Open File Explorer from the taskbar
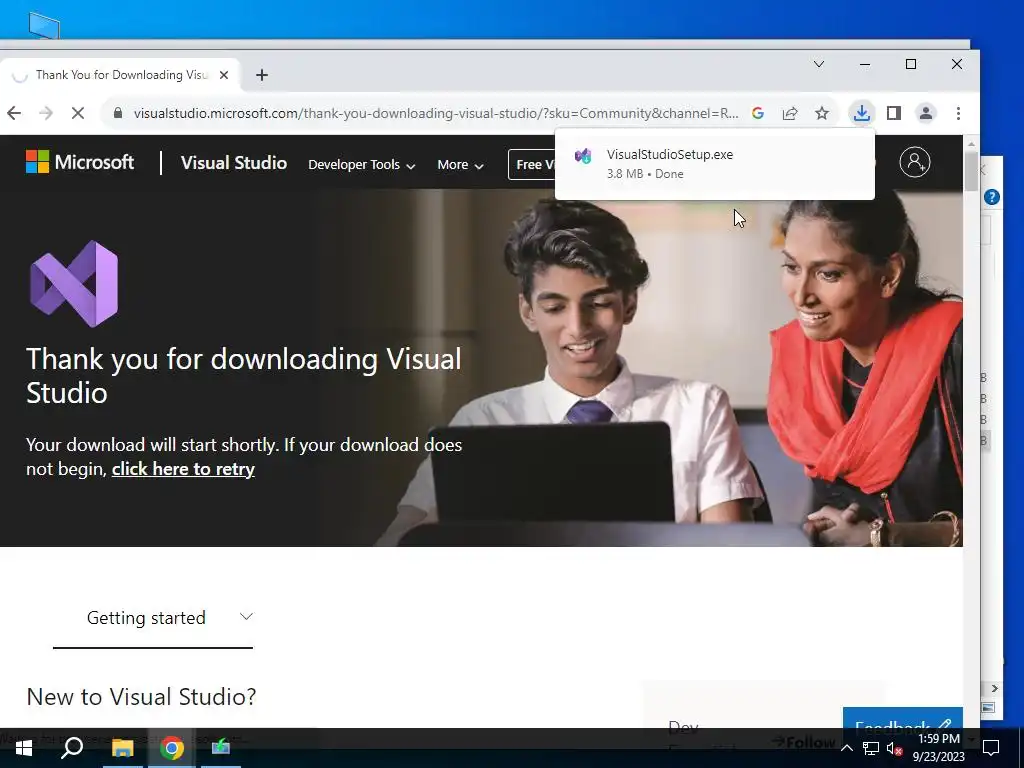 [x=122, y=748]
